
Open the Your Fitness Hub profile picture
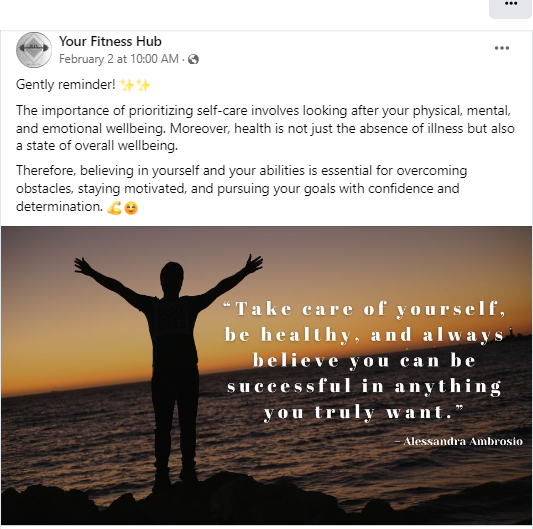(34, 50)
